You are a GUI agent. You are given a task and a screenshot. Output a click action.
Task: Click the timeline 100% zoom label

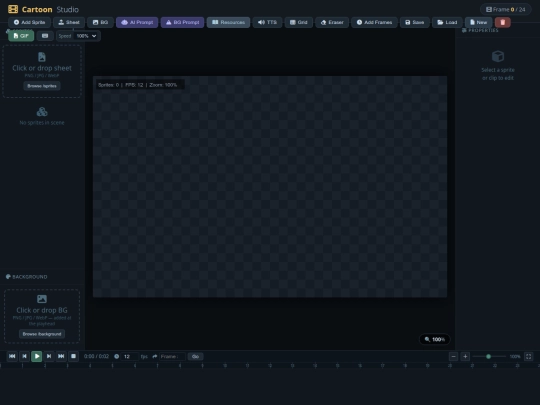tap(515, 356)
